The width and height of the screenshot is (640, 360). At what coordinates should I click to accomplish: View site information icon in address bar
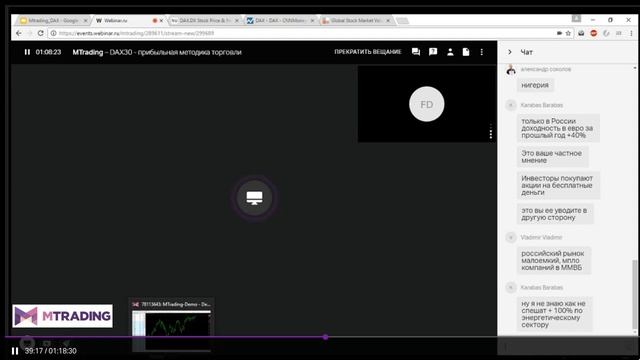53,33
